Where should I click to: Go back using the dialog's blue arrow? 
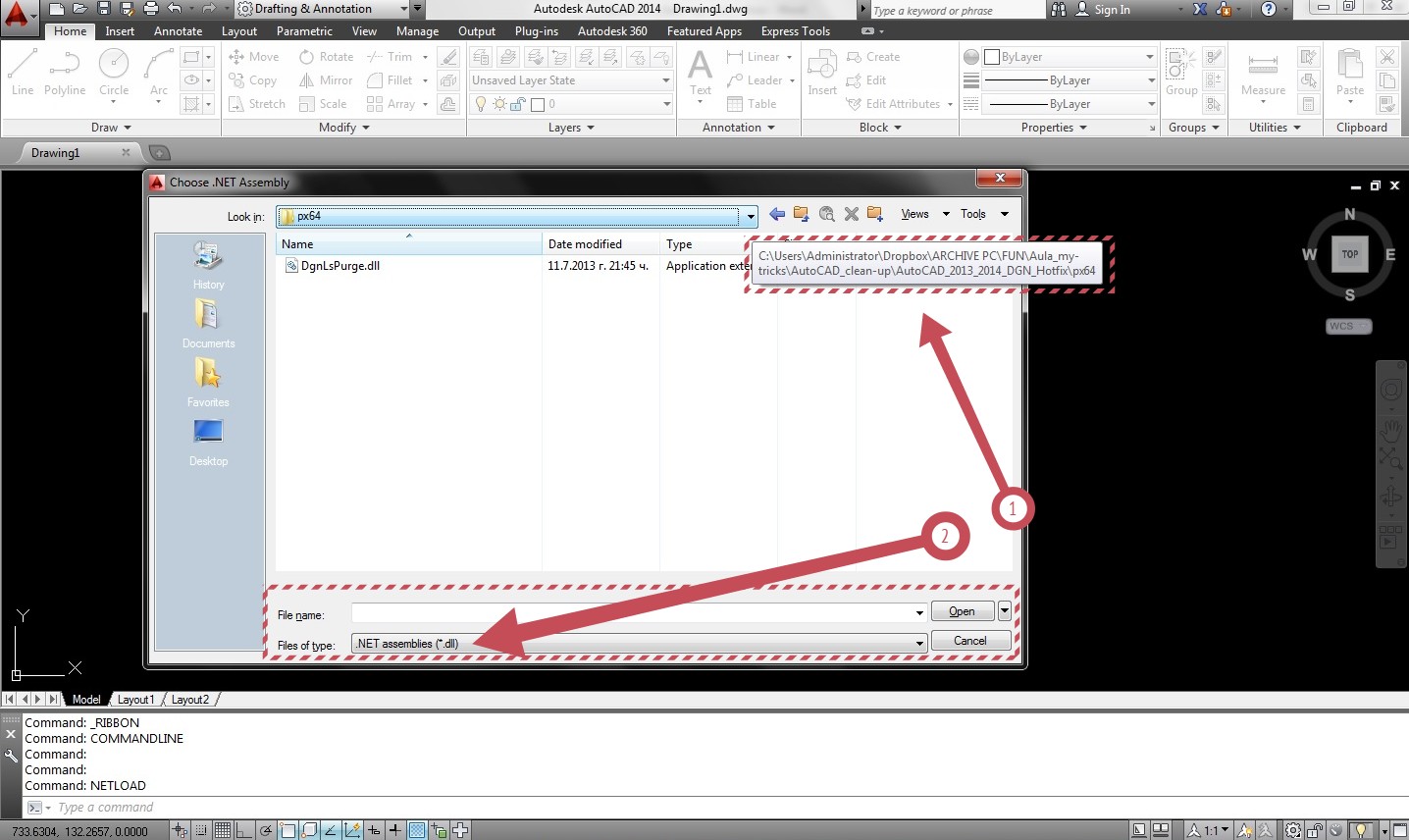(777, 214)
